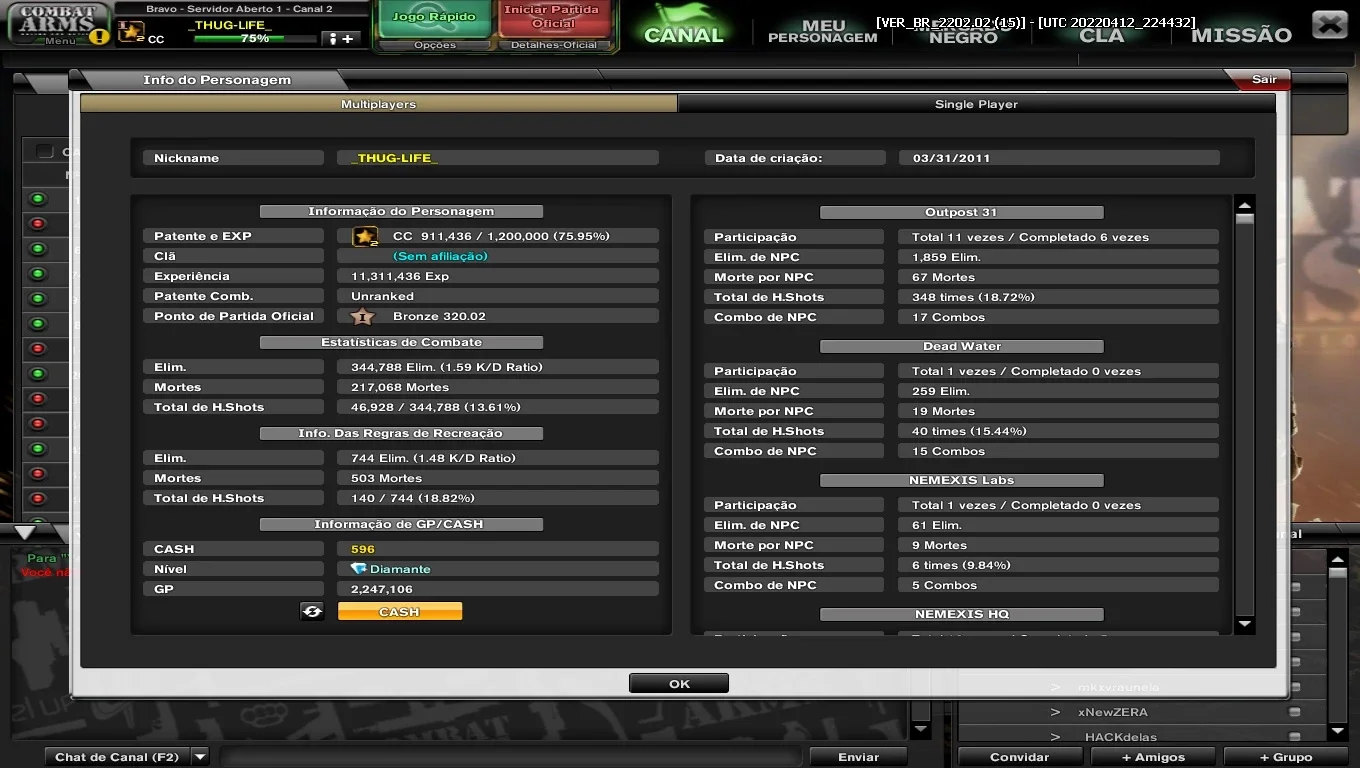This screenshot has width=1360, height=768.
Task: Click the Chat de Canal (F2) button
Action: click(117, 757)
